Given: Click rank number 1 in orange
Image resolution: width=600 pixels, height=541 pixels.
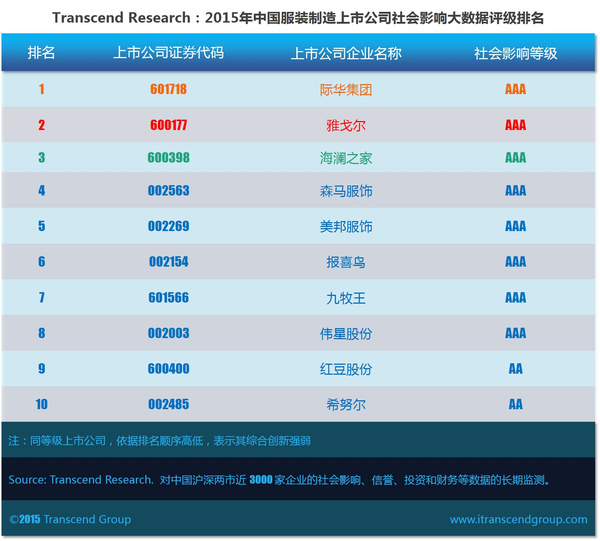Looking at the screenshot, I should pyautogui.click(x=41, y=89).
